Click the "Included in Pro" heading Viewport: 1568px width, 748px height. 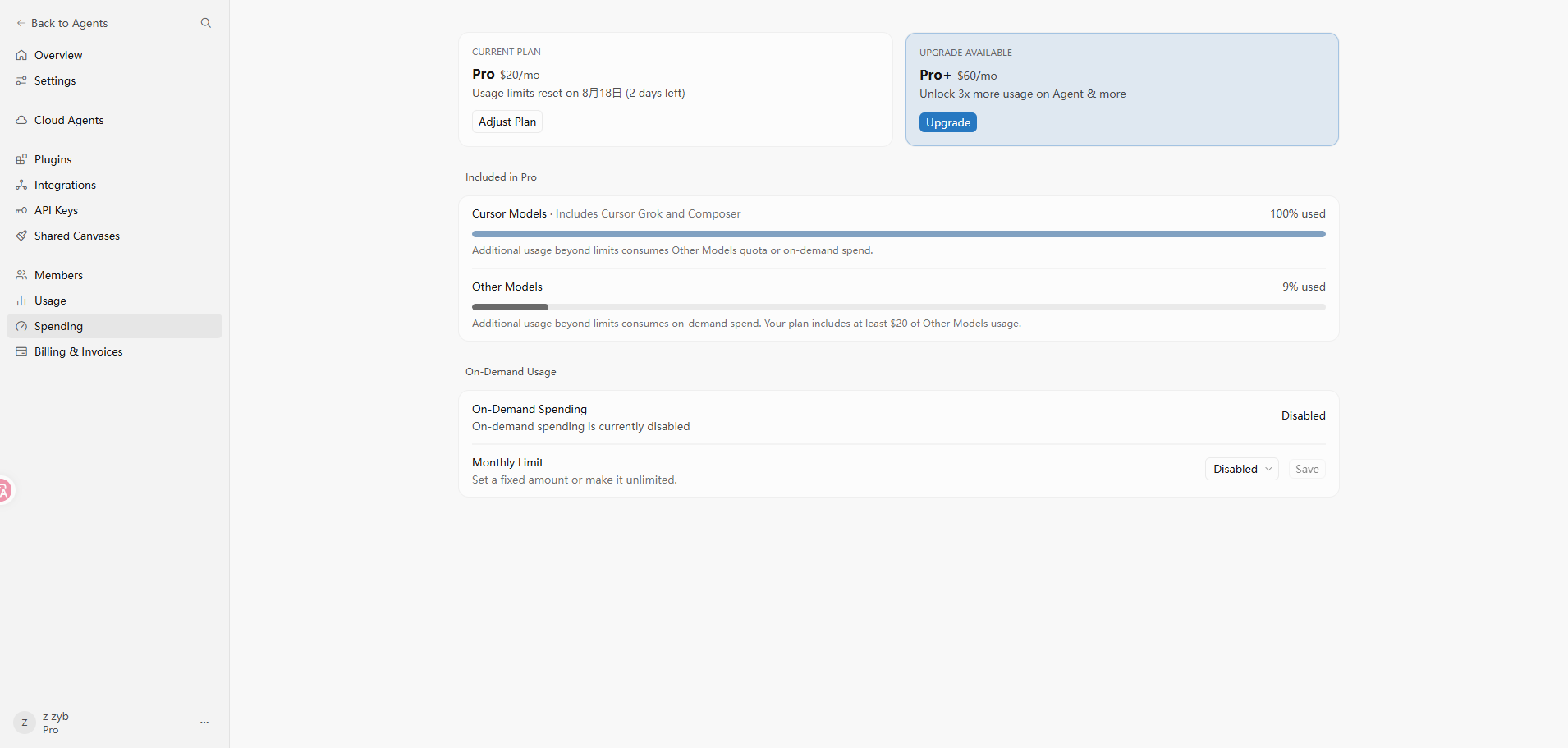pos(501,177)
